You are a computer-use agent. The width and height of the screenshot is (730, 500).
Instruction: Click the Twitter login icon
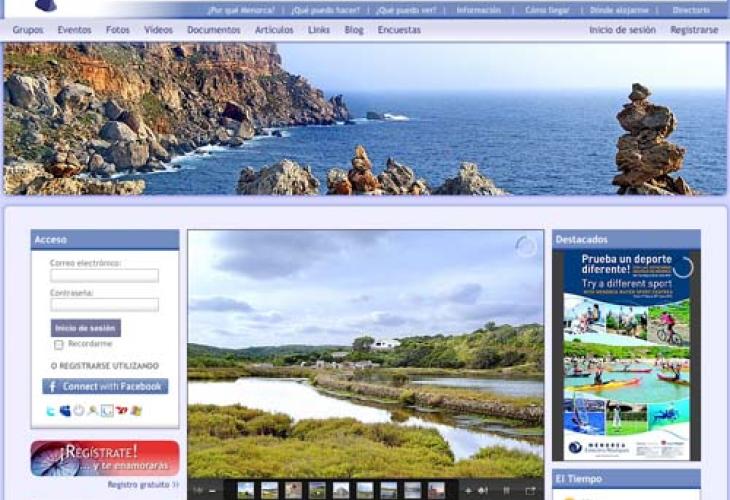[51, 411]
